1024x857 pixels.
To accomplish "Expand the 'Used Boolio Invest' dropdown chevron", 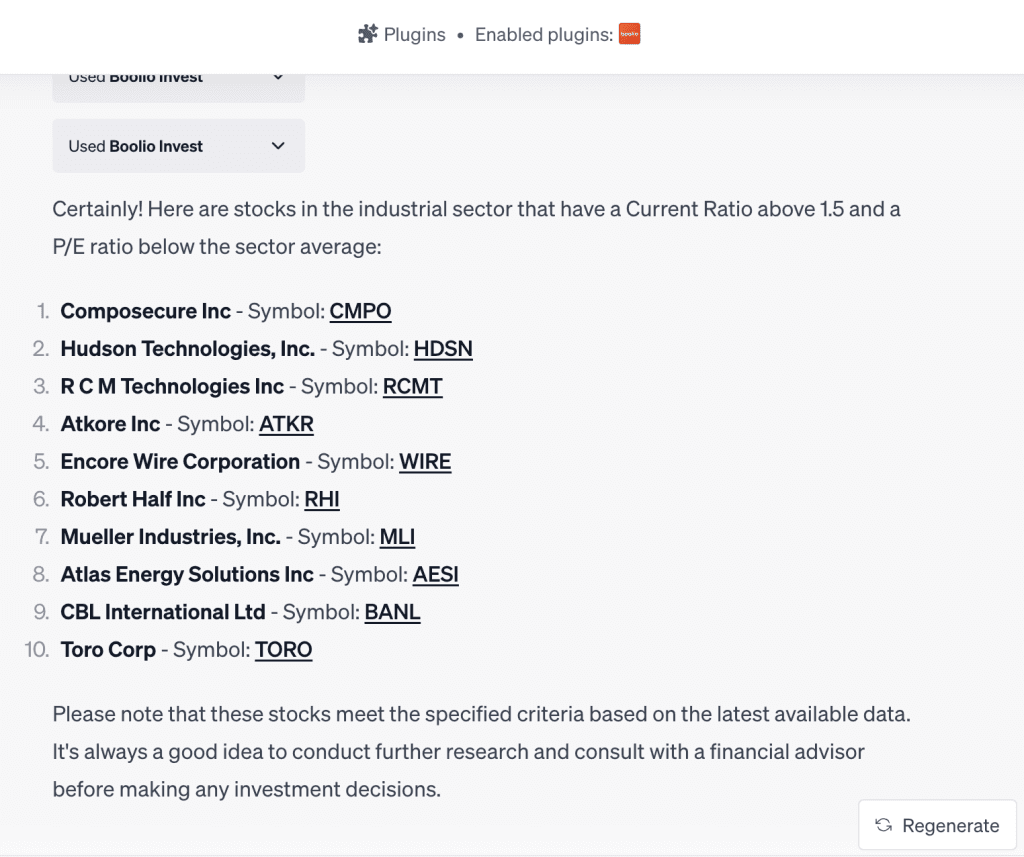I will 278,146.
